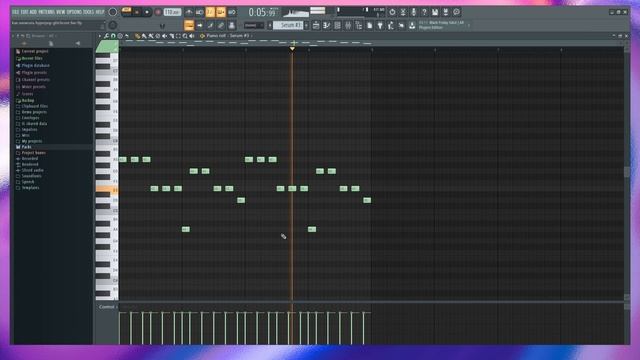Click the Record button in transport
640x360 pixels.
(158, 12)
